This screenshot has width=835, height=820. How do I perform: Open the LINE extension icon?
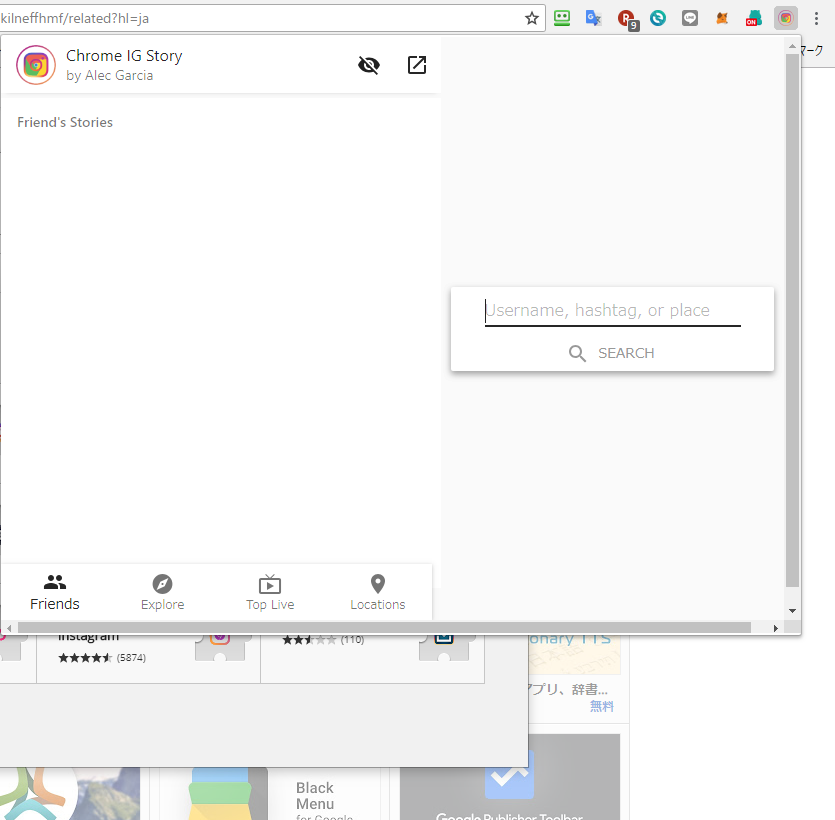tap(690, 18)
